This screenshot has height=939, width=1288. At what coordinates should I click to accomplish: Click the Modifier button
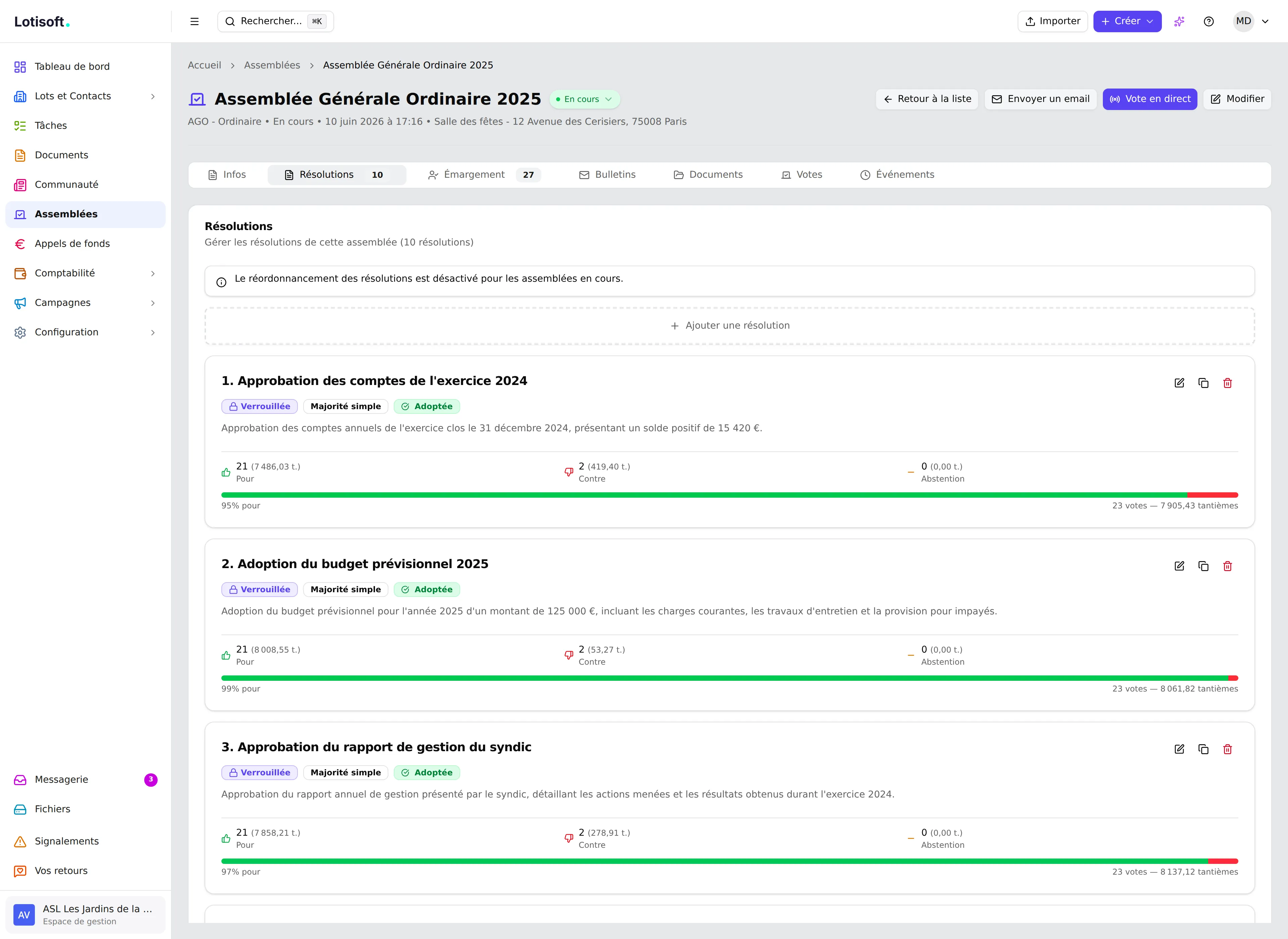[x=1237, y=100]
